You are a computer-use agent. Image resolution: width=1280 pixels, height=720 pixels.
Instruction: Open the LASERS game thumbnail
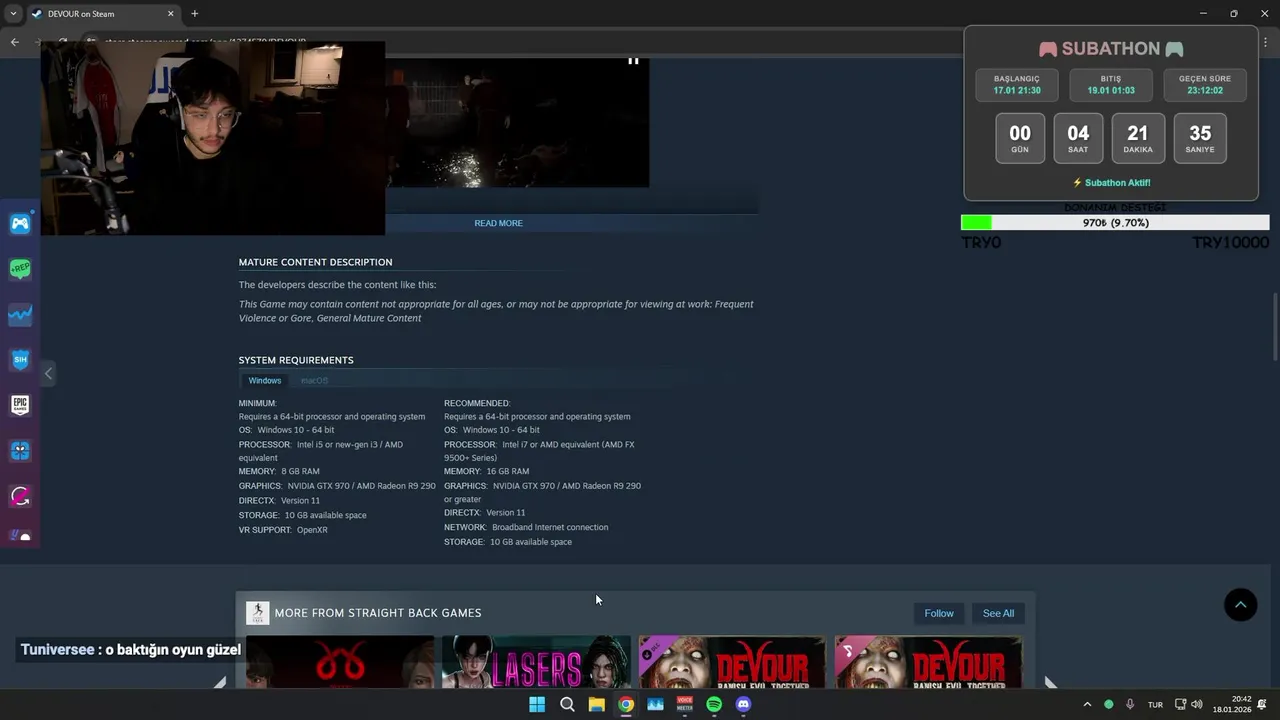[x=536, y=662]
